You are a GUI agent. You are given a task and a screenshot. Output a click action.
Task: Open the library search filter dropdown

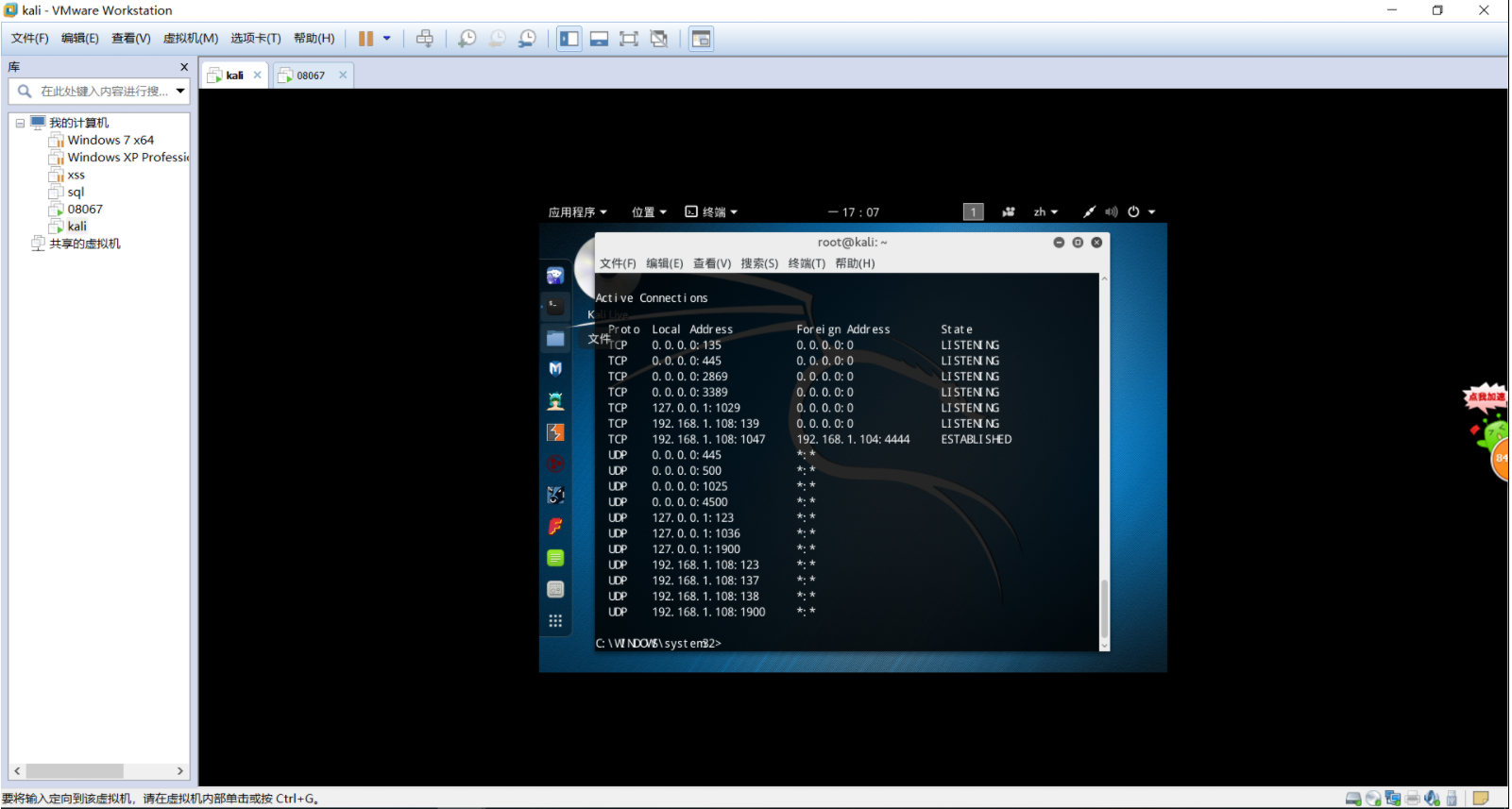tap(180, 92)
